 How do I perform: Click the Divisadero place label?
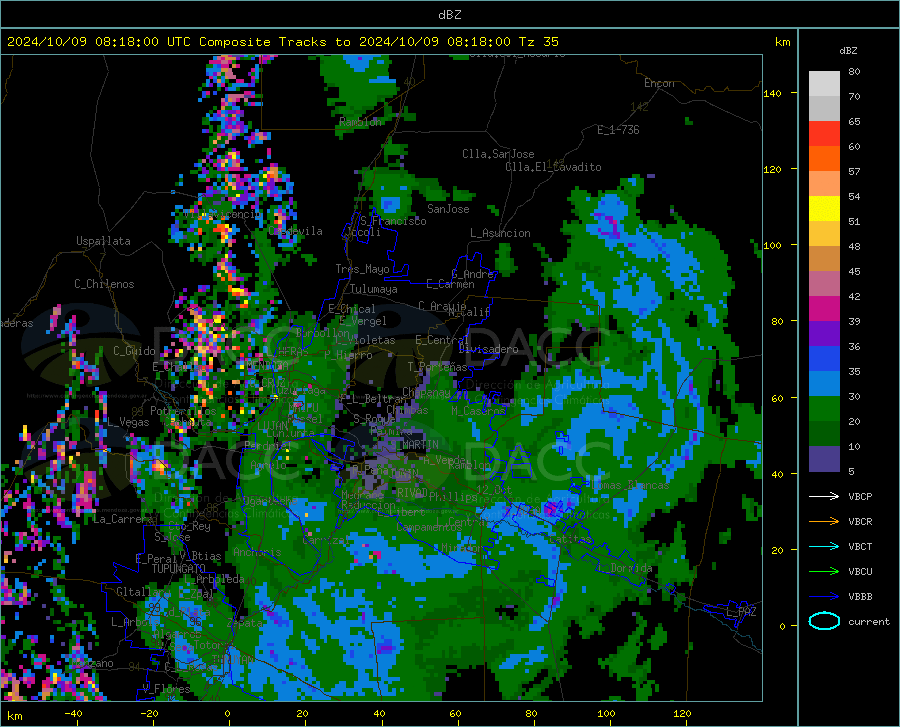(488, 349)
